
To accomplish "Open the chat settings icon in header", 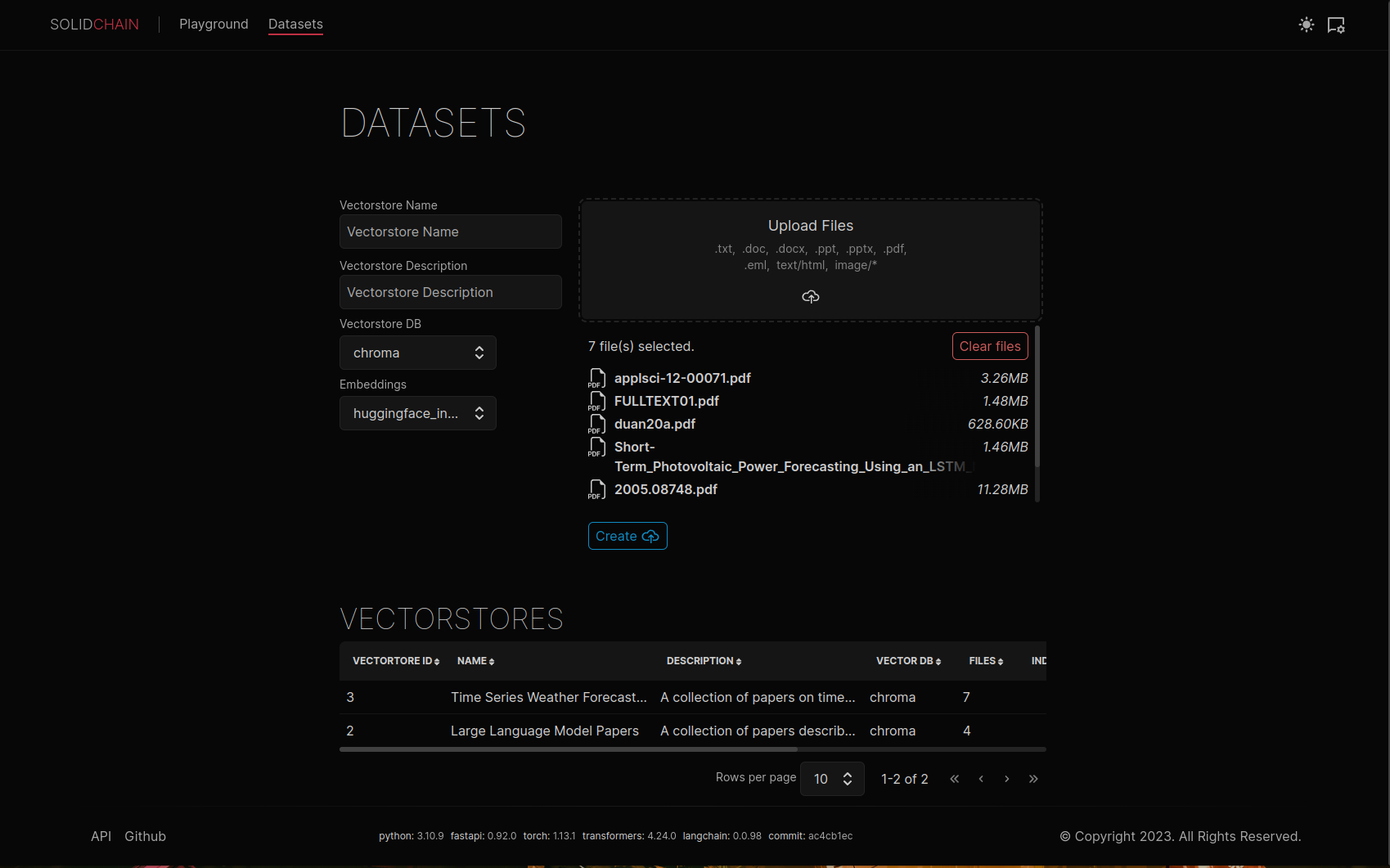I will click(x=1336, y=25).
